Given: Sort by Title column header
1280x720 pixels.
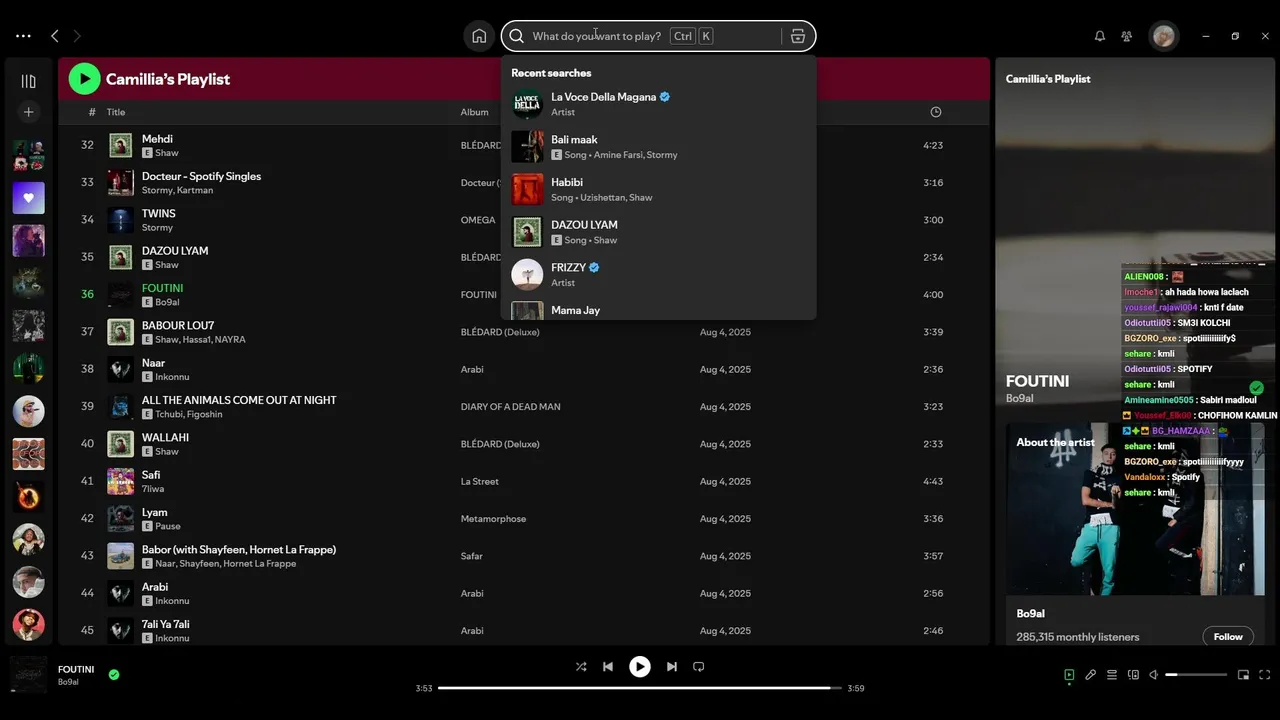Looking at the screenshot, I should pos(116,112).
